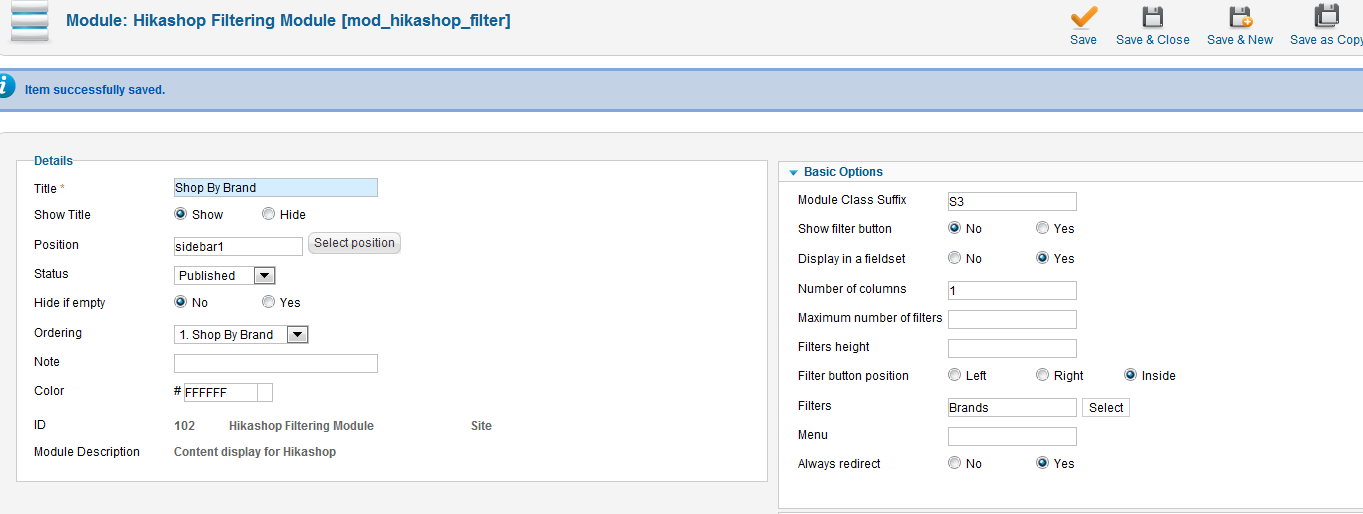Click the Number of columns field
Image resolution: width=1363 pixels, height=514 pixels.
tap(1012, 290)
